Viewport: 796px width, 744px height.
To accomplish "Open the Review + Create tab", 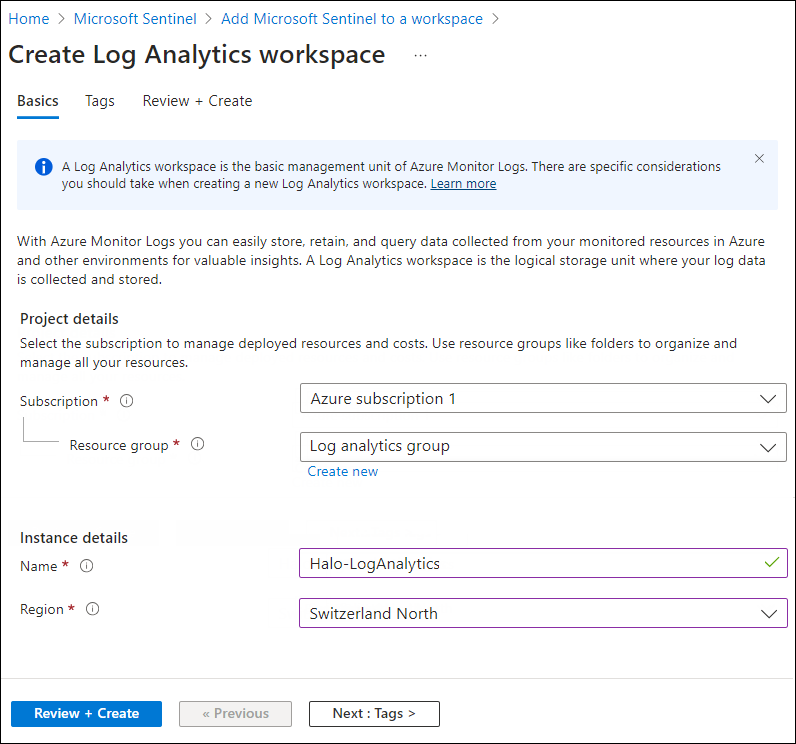I will (197, 101).
